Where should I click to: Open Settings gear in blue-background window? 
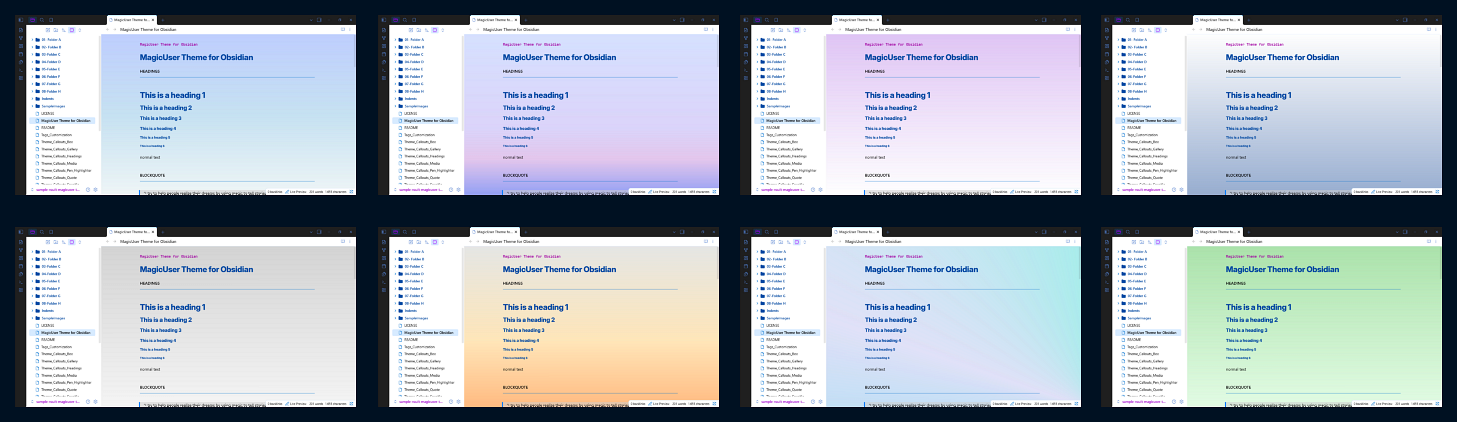click(95, 189)
